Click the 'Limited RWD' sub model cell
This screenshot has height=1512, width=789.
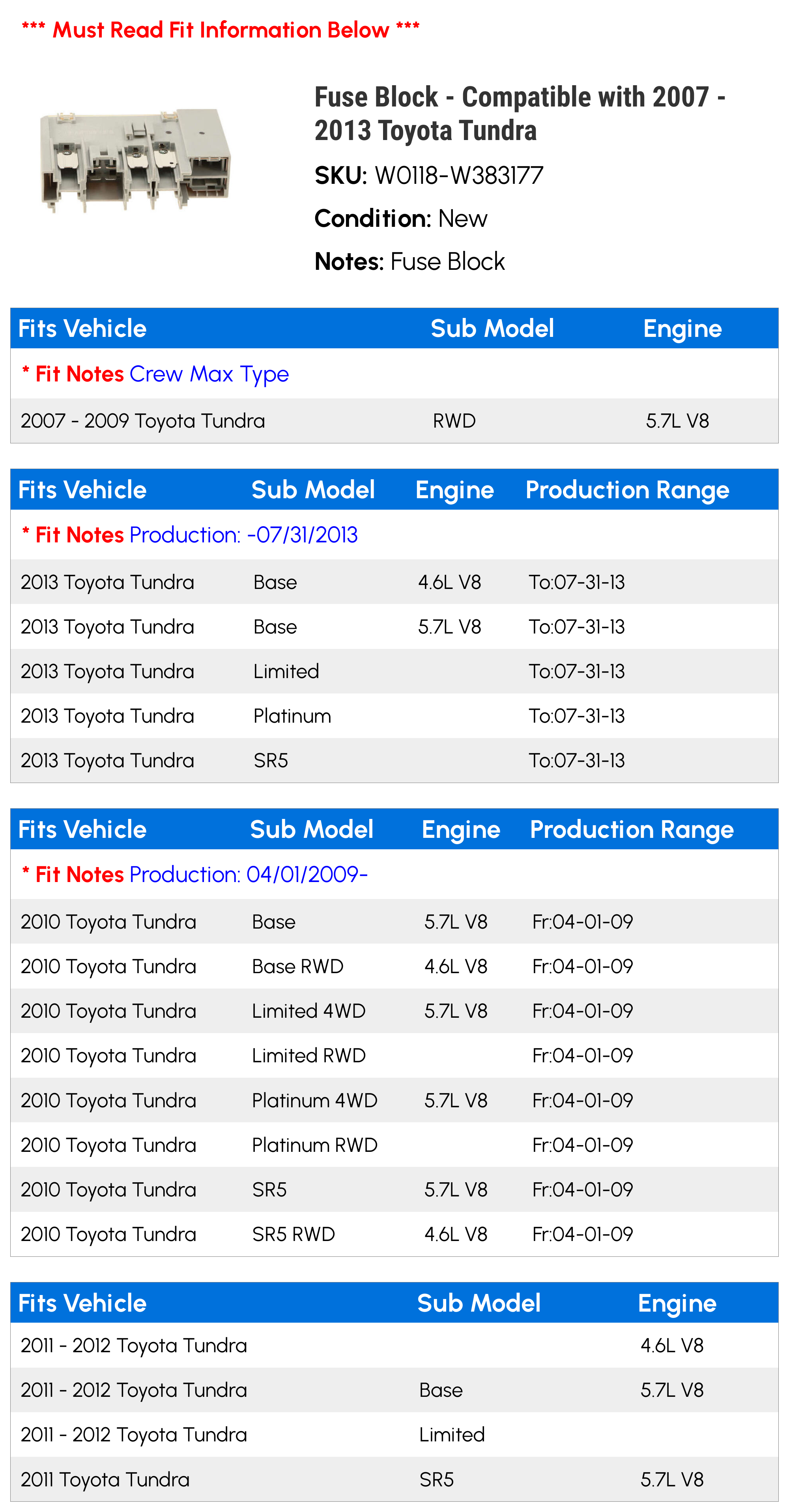(309, 1056)
